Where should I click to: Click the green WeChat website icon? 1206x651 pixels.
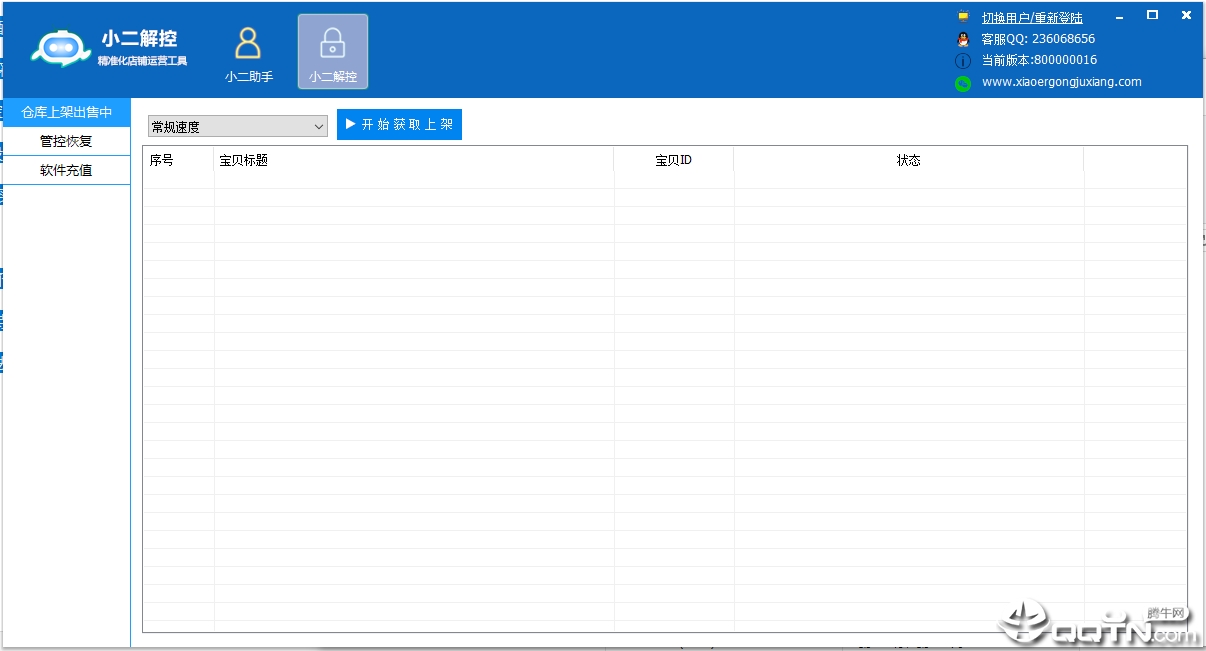click(963, 83)
